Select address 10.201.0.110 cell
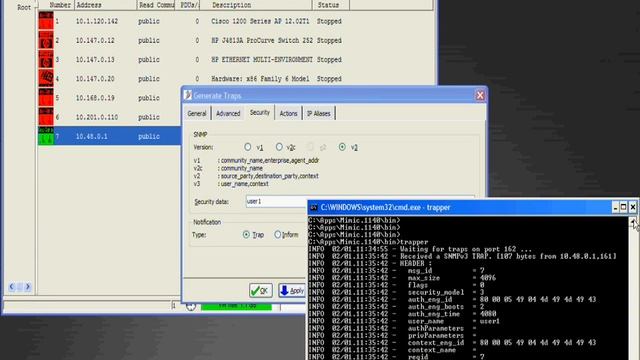The height and width of the screenshot is (360, 640). click(97, 117)
